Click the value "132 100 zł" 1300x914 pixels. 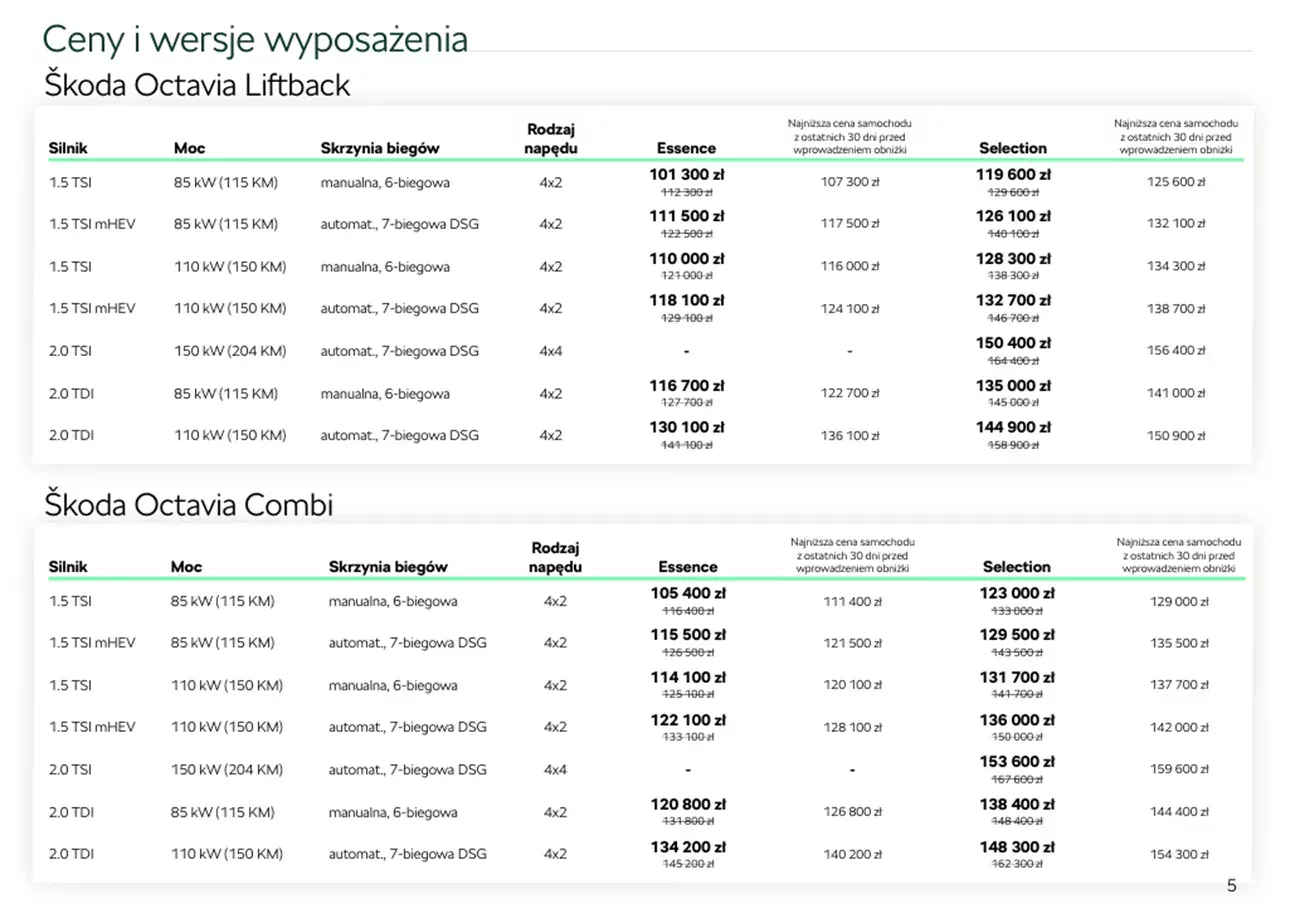coord(1176,224)
